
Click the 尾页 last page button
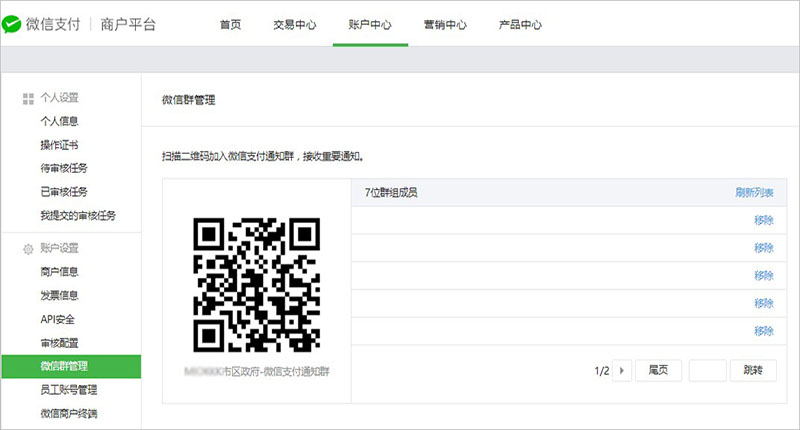click(x=658, y=370)
